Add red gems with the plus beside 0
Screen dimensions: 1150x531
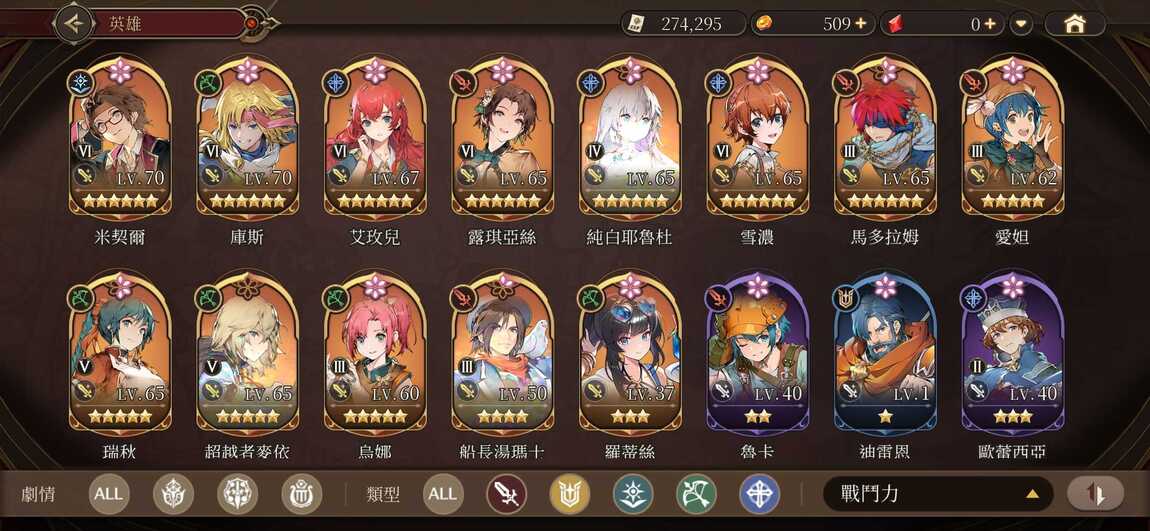[x=990, y=24]
